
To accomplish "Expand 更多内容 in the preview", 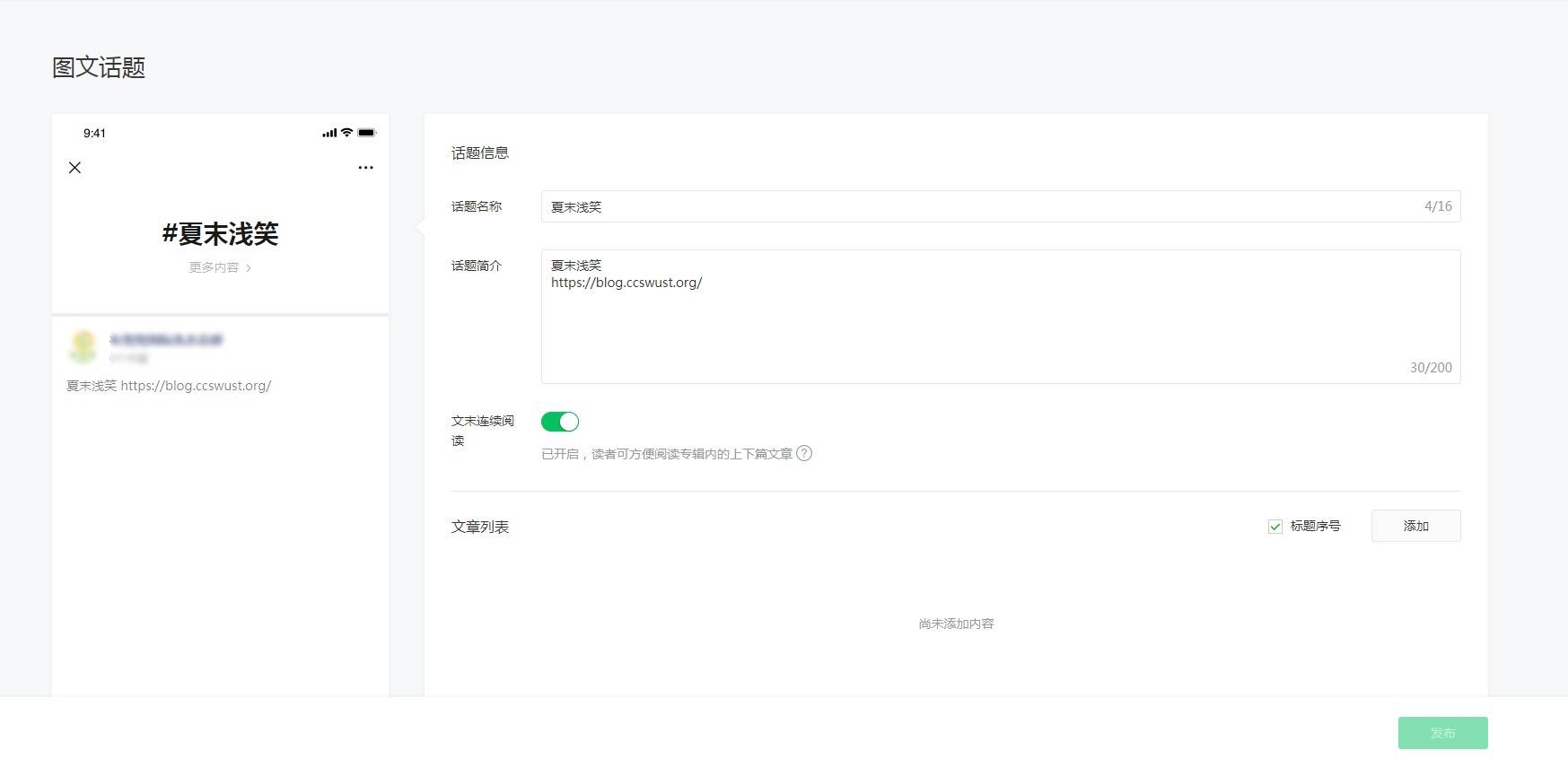I will click(x=220, y=267).
